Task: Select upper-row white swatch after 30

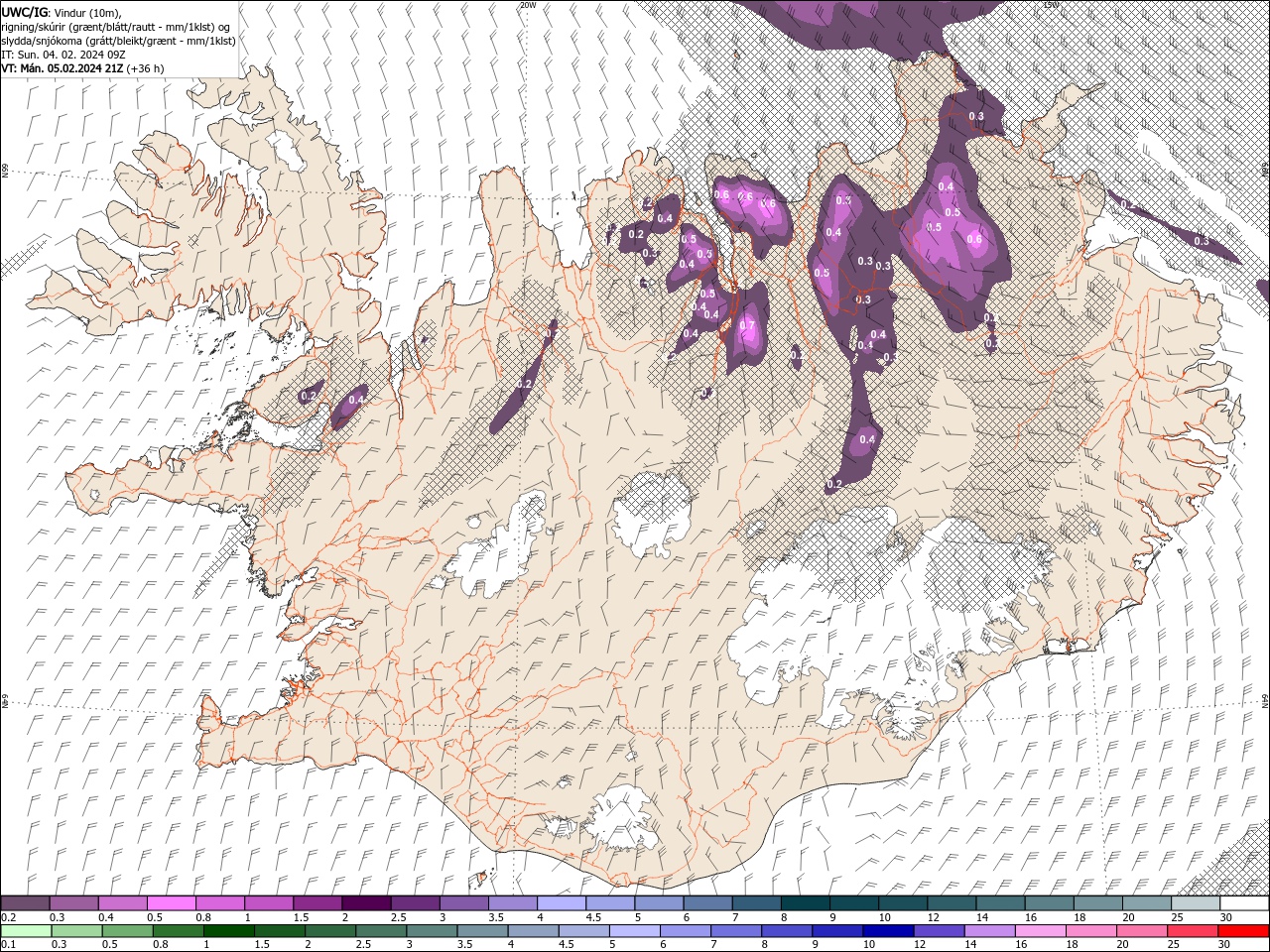Action: coord(1245,902)
